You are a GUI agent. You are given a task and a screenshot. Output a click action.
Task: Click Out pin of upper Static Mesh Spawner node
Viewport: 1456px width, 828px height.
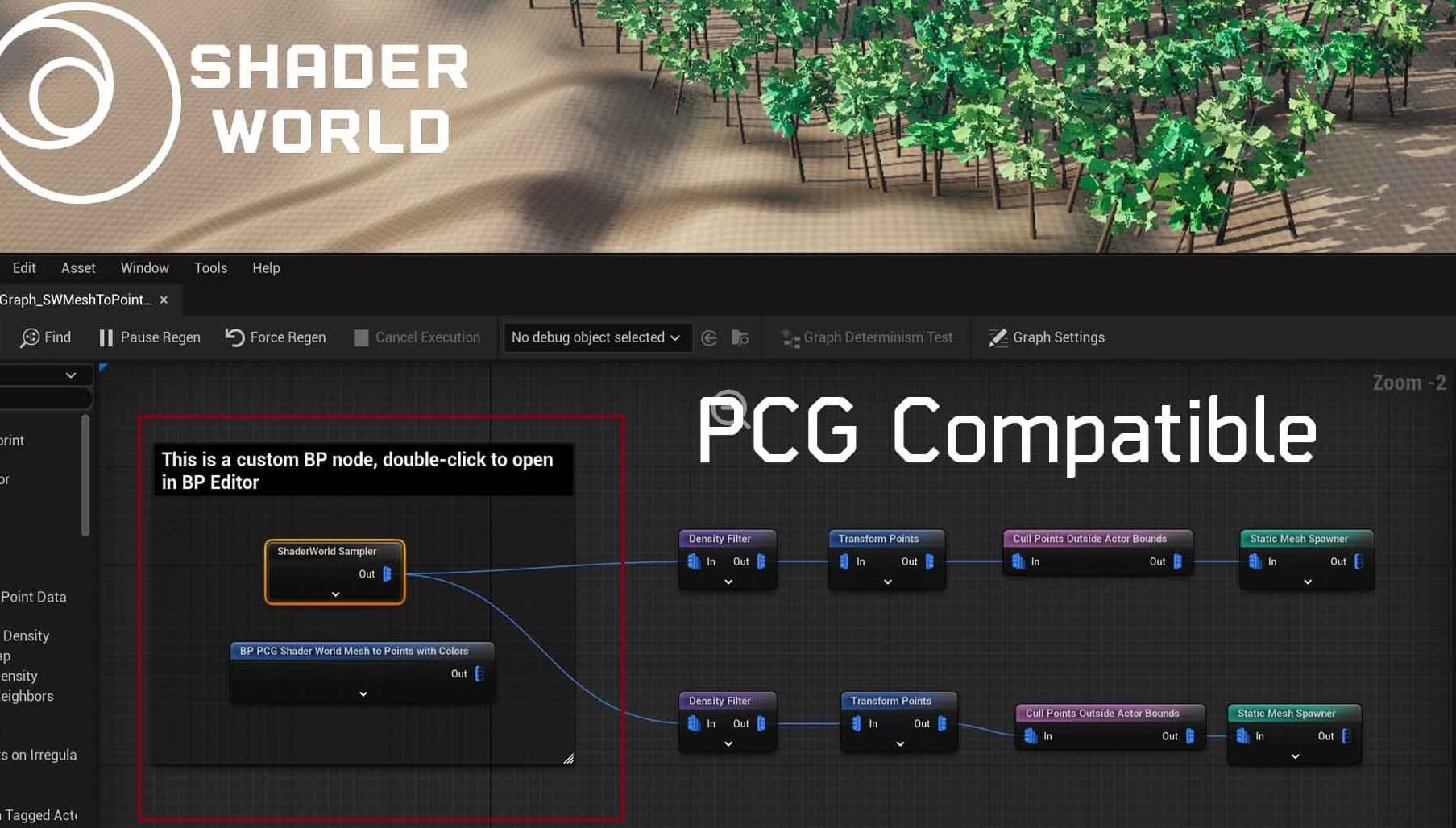1359,561
